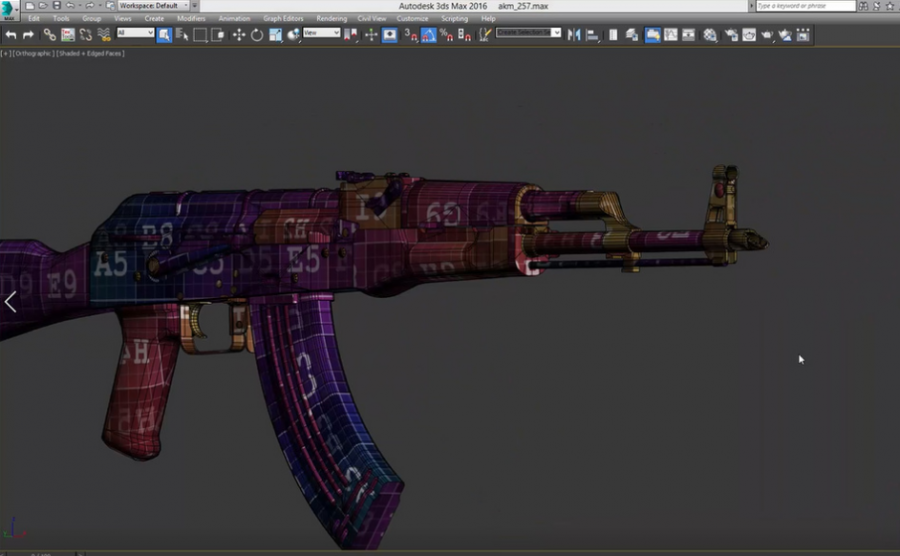
Task: Open the redo history dropdown arrow
Action: click(99, 6)
